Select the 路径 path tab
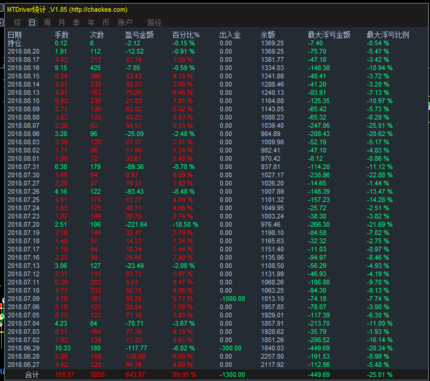 154,22
